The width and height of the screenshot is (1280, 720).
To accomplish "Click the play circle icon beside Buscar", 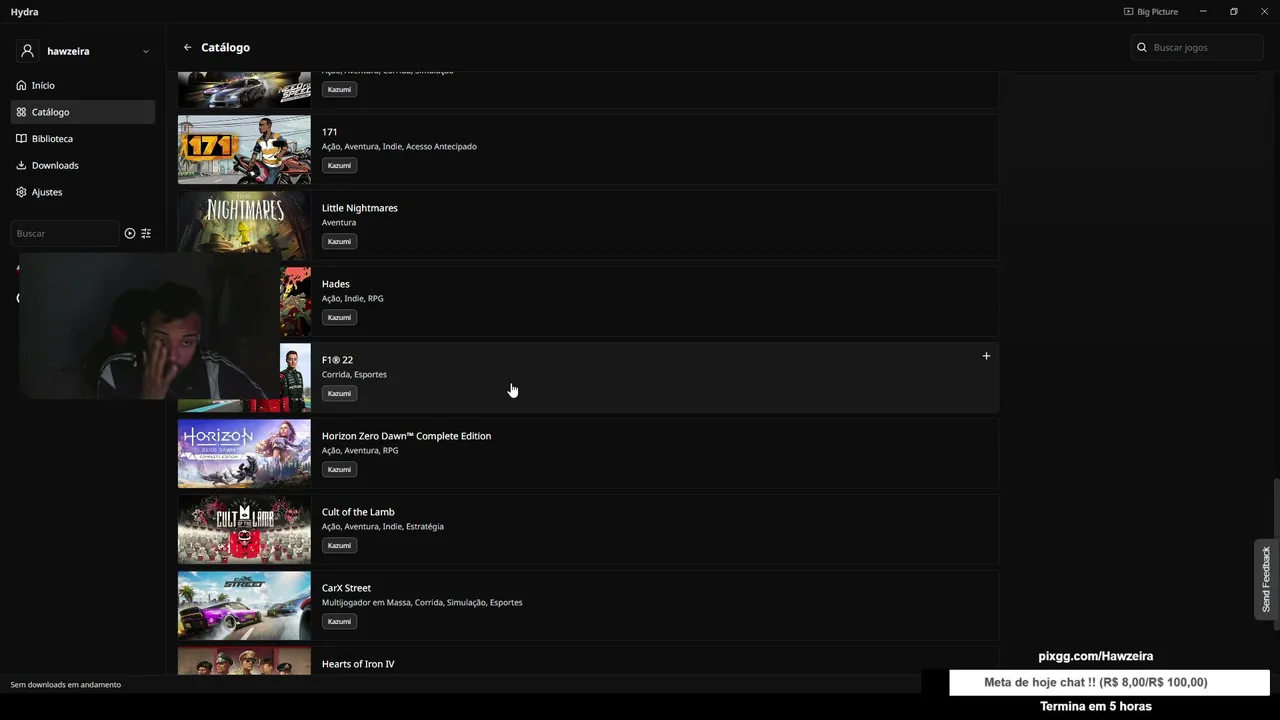I will pos(130,233).
